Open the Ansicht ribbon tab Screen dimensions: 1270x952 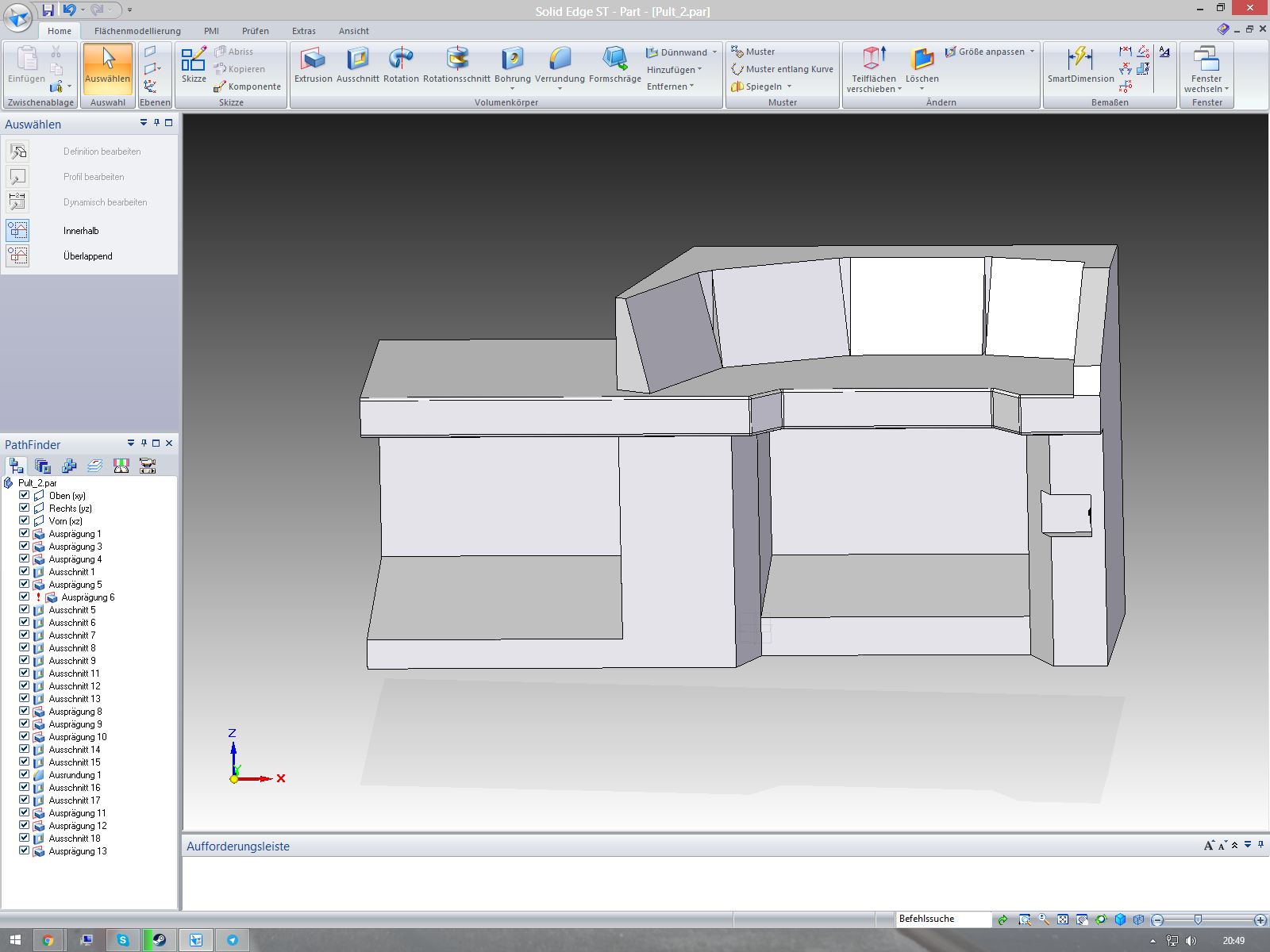pos(353,31)
